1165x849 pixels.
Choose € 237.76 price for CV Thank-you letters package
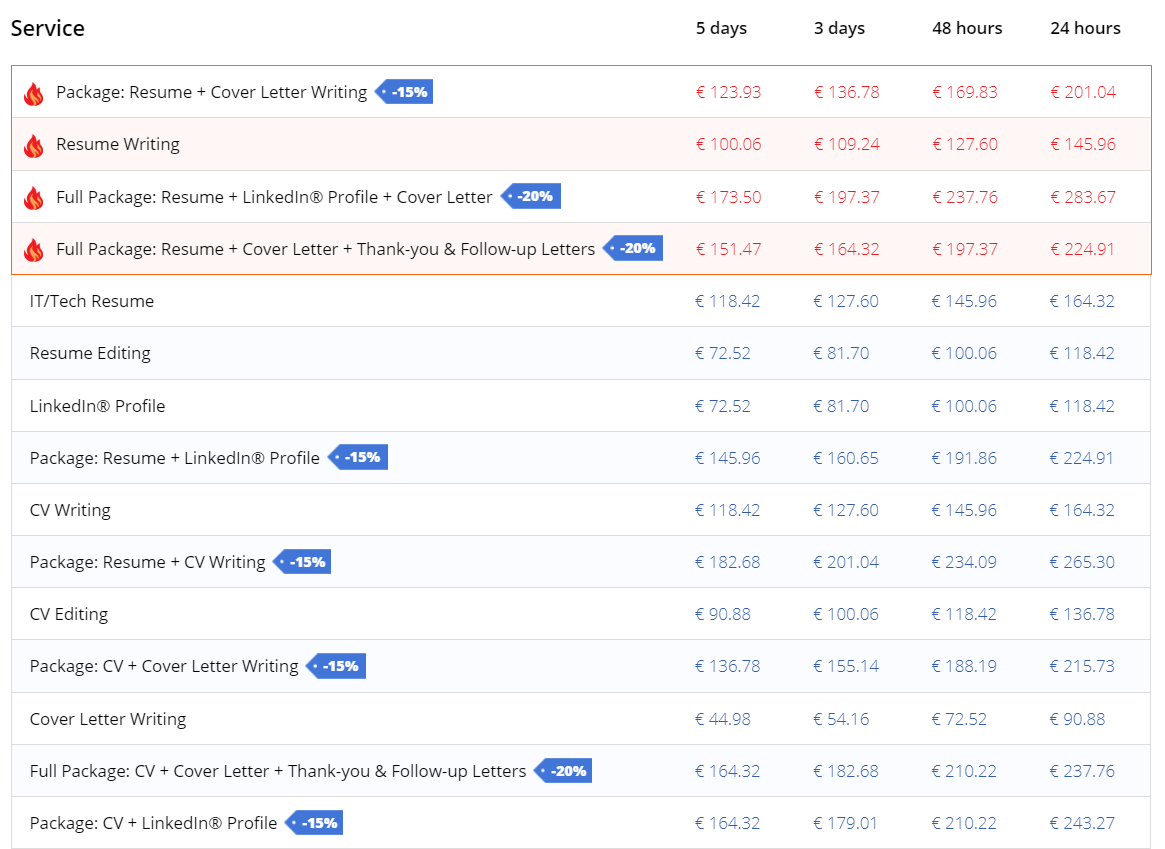coord(1082,771)
